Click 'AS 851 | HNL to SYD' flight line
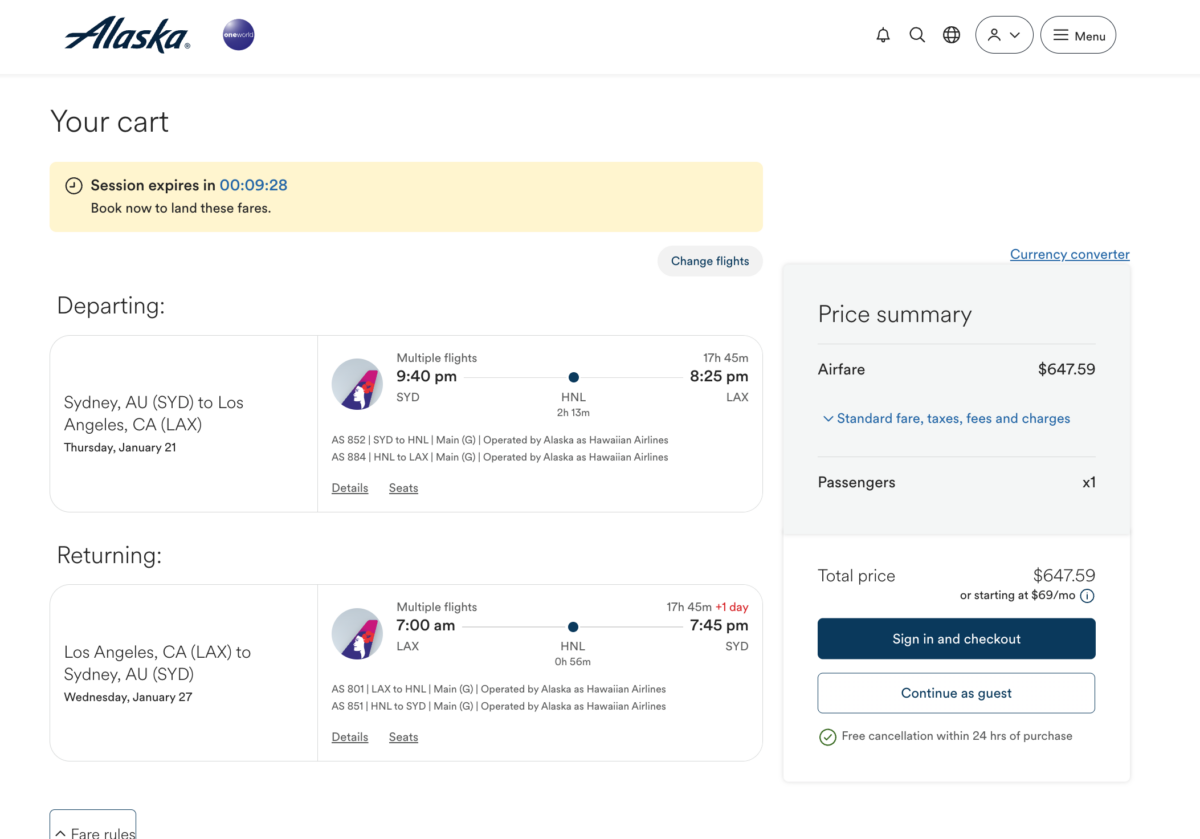Image resolution: width=1200 pixels, height=839 pixels. click(499, 706)
